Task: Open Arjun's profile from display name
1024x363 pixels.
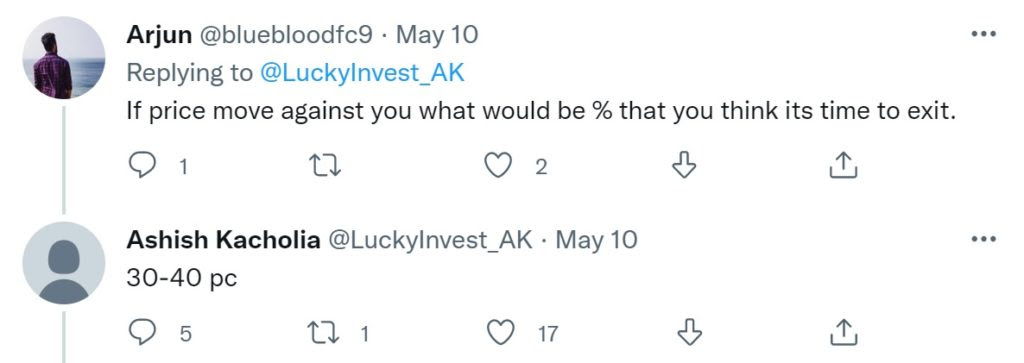Action: [159, 35]
